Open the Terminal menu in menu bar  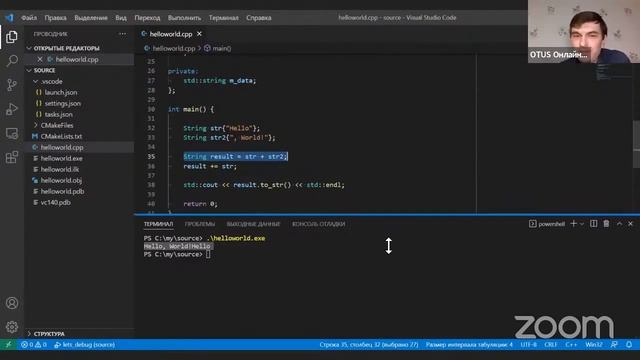pos(224,18)
